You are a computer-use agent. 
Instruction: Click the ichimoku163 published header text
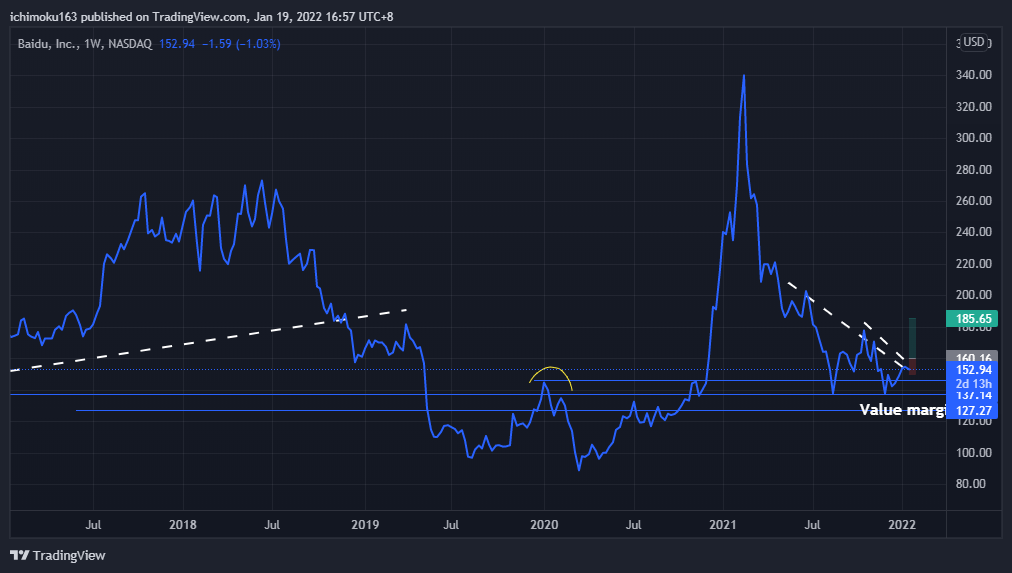(x=201, y=17)
